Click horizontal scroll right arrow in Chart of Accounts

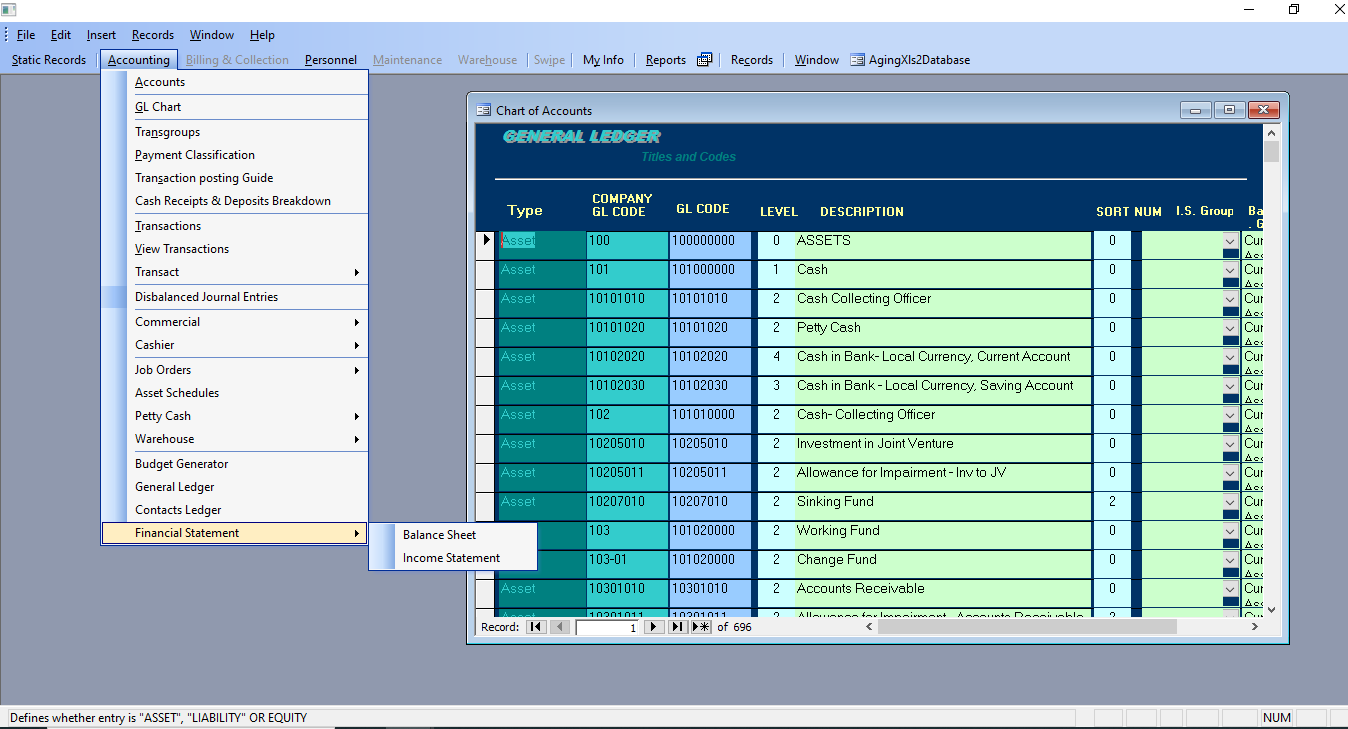(1256, 627)
